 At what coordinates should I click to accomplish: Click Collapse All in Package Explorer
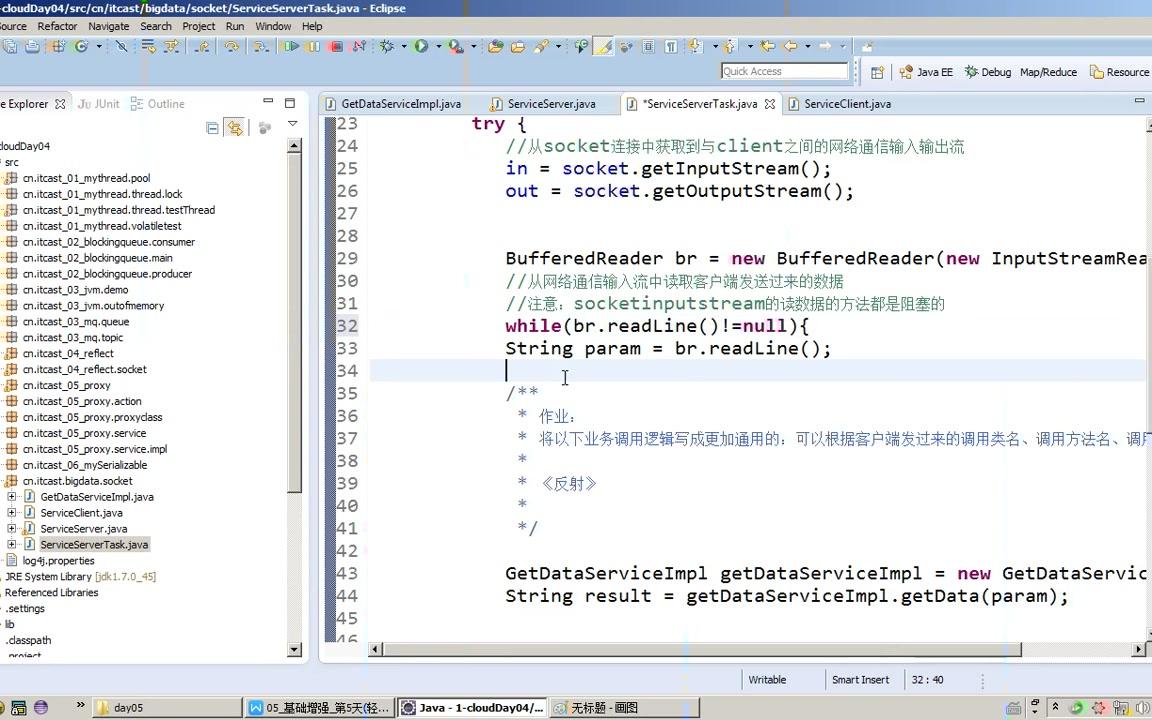click(x=213, y=128)
